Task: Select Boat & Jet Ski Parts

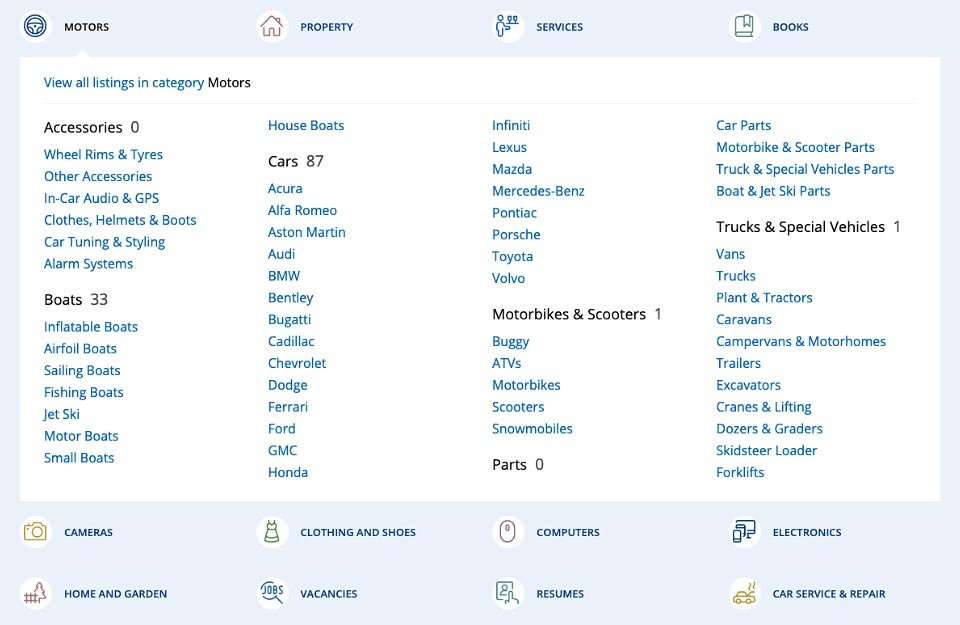Action: pyautogui.click(x=773, y=191)
